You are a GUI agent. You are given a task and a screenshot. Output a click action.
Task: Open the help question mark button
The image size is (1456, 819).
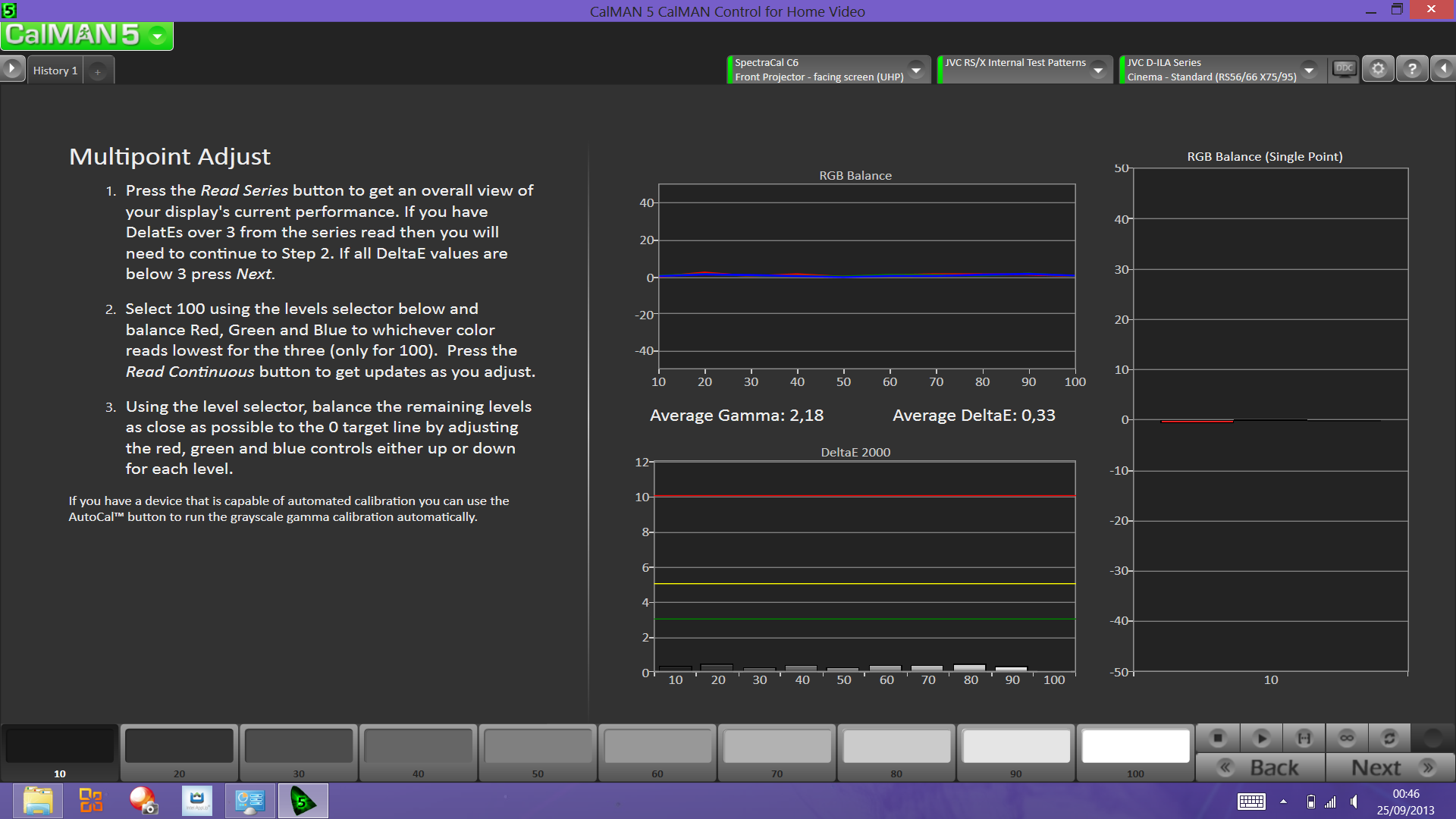point(1412,69)
